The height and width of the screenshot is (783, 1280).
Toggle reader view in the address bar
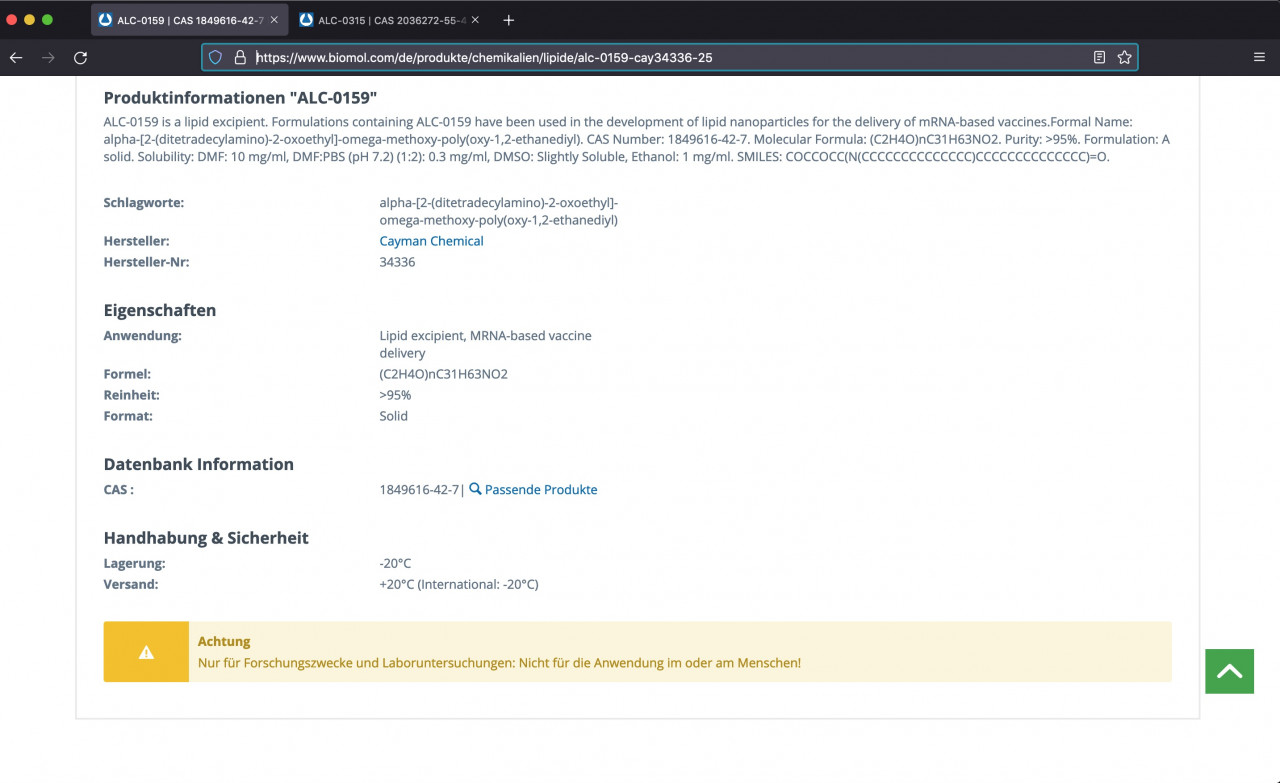point(1099,58)
